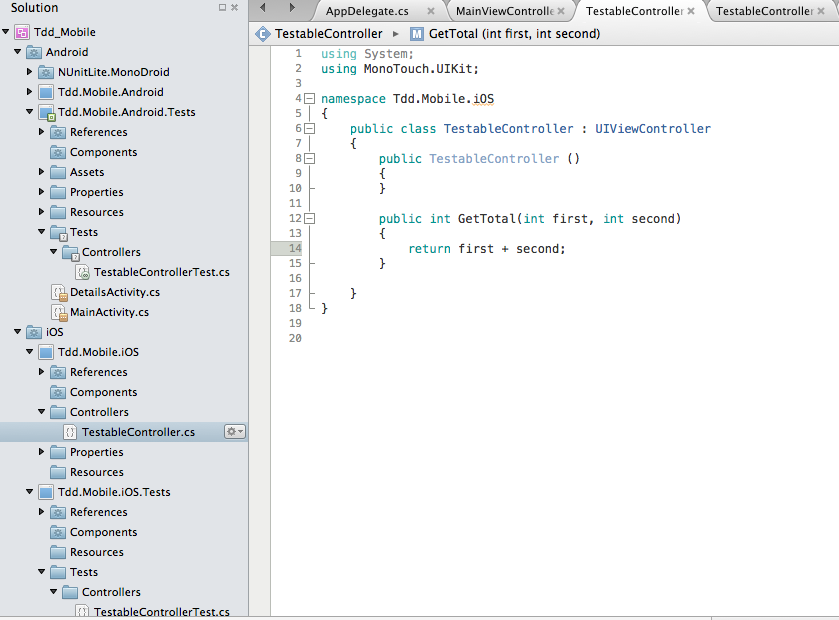The width and height of the screenshot is (839, 620).
Task: Click the Assets folder icon
Action: pyautogui.click(x=58, y=172)
